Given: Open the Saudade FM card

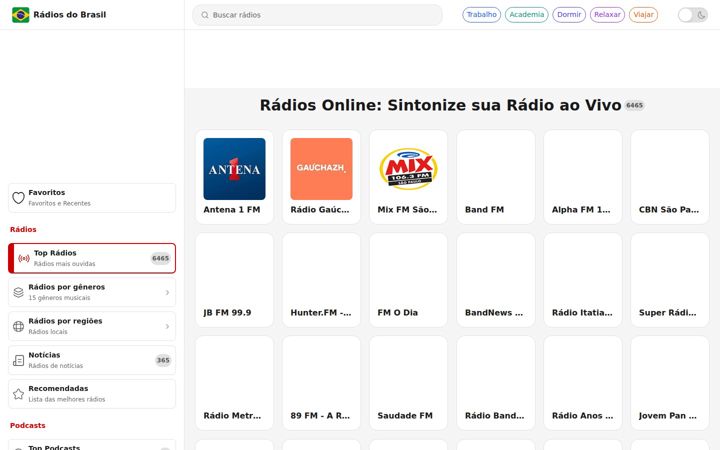Looking at the screenshot, I should coord(408,383).
